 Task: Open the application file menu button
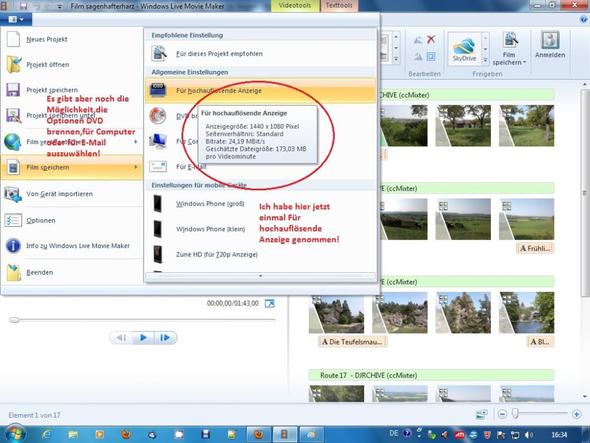16,19
